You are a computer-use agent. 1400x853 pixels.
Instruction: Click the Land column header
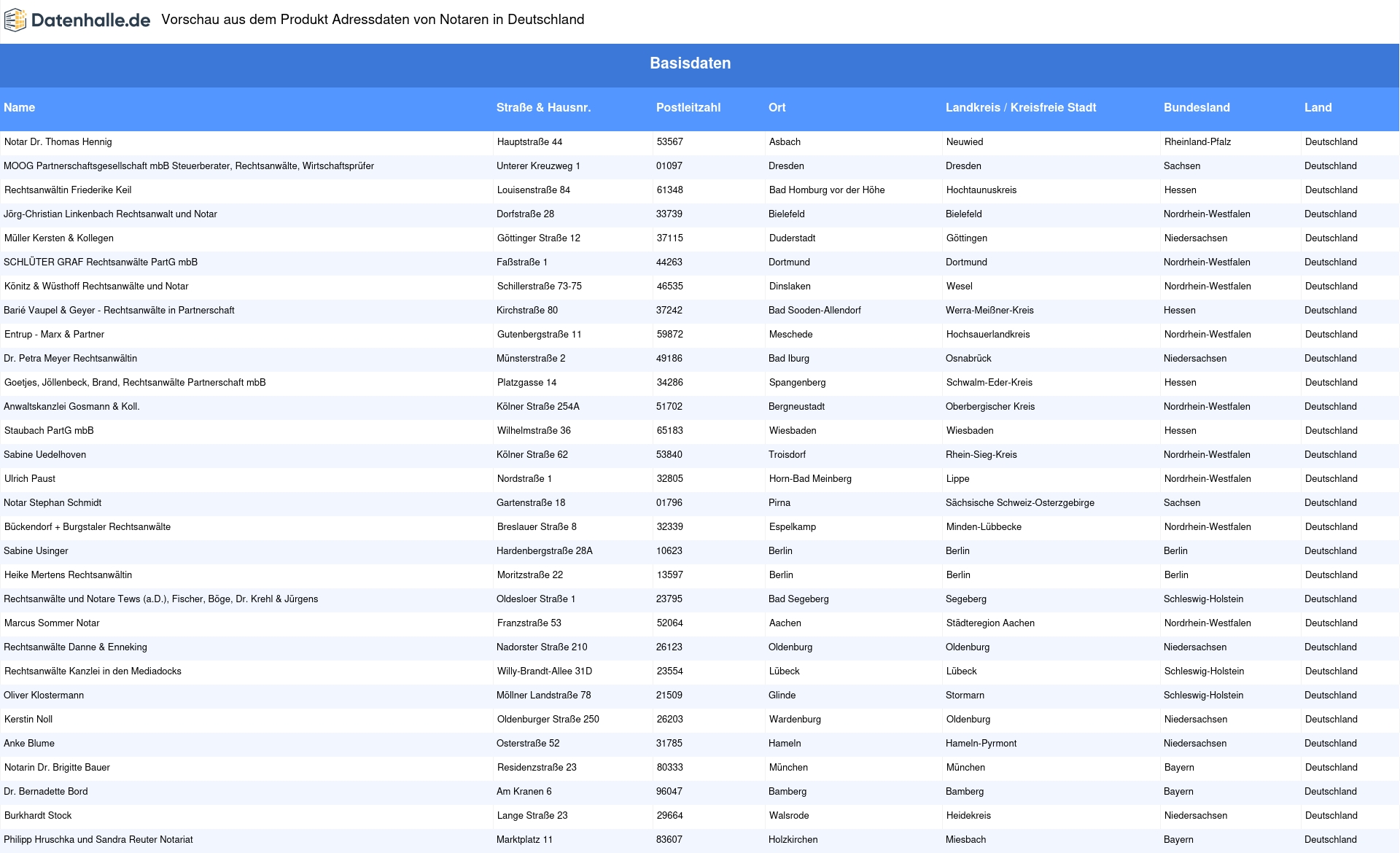pyautogui.click(x=1318, y=107)
